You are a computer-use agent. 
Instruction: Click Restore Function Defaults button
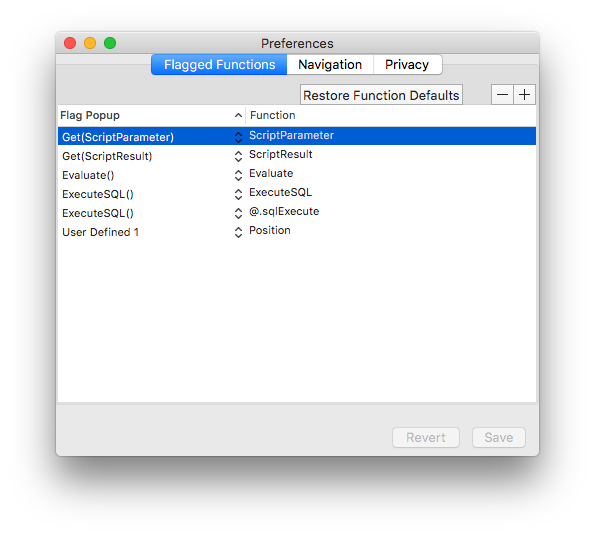click(381, 95)
